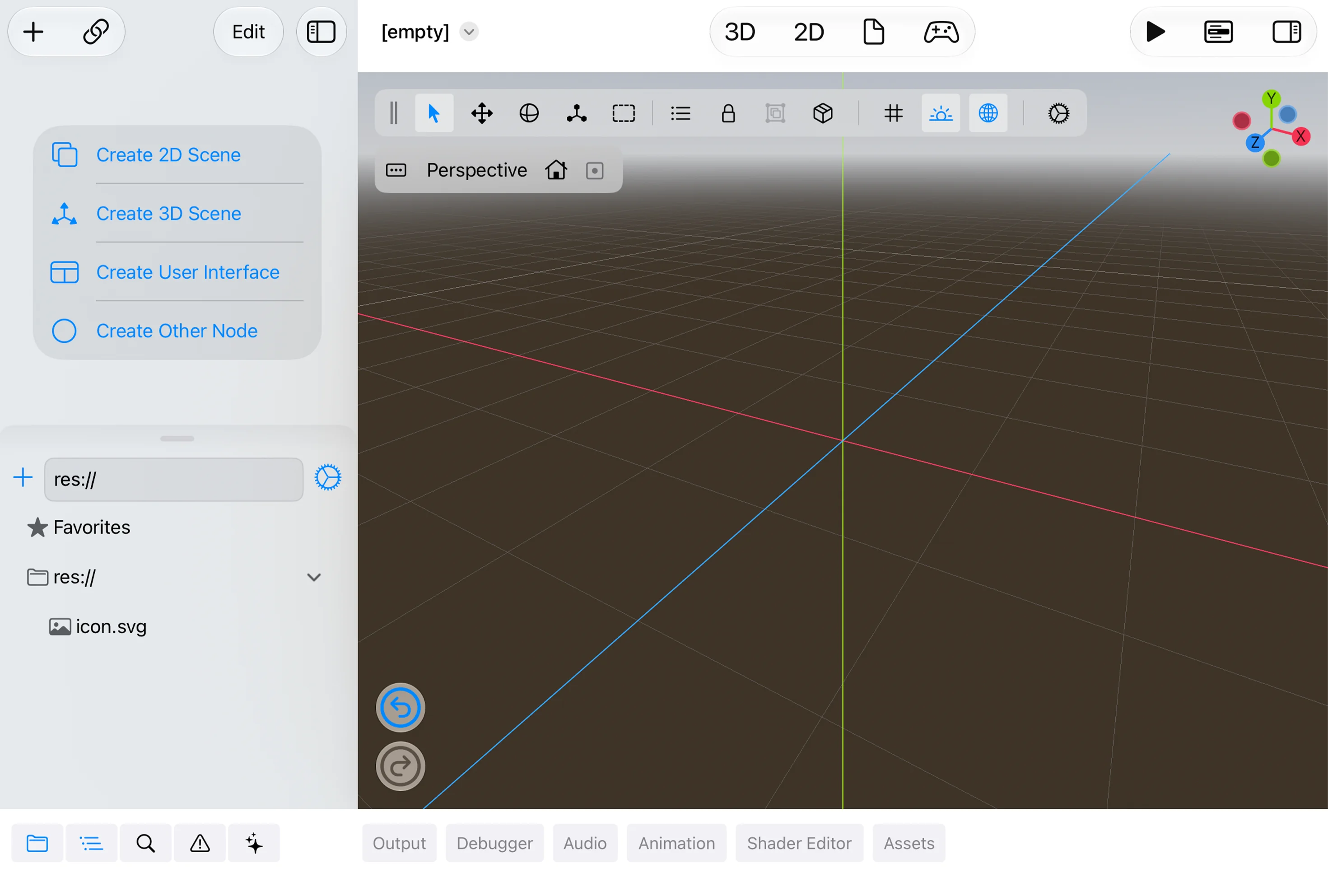1328x896 pixels.
Task: Switch to the 2D workspace
Action: click(808, 32)
